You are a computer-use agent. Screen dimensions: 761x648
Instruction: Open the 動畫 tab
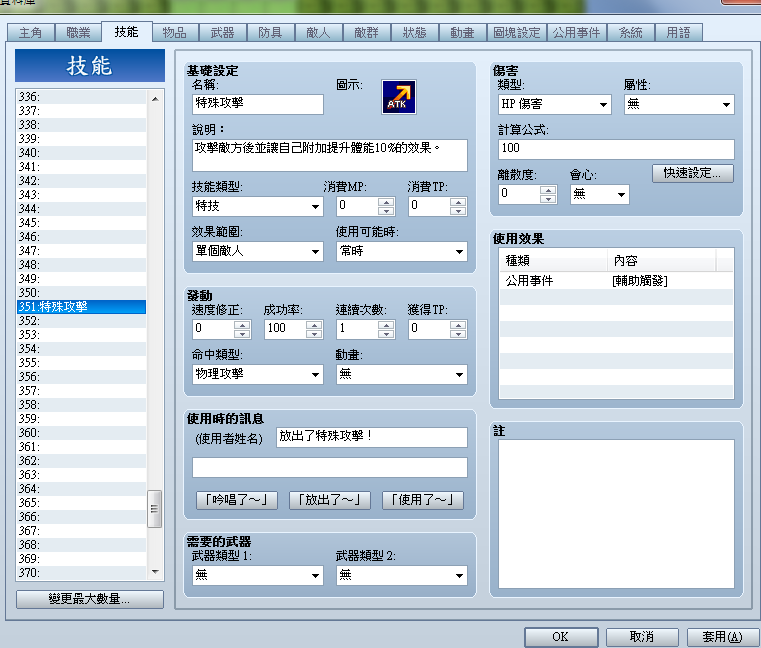(462, 33)
